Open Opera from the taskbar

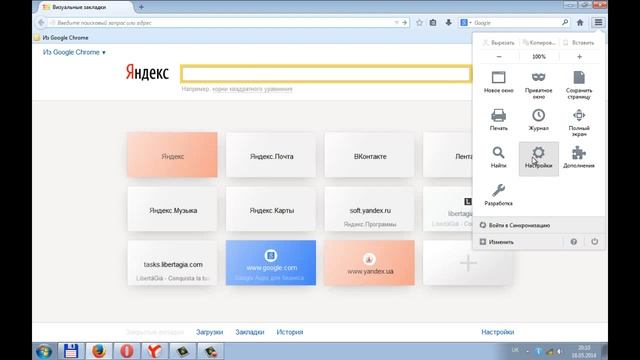point(127,351)
